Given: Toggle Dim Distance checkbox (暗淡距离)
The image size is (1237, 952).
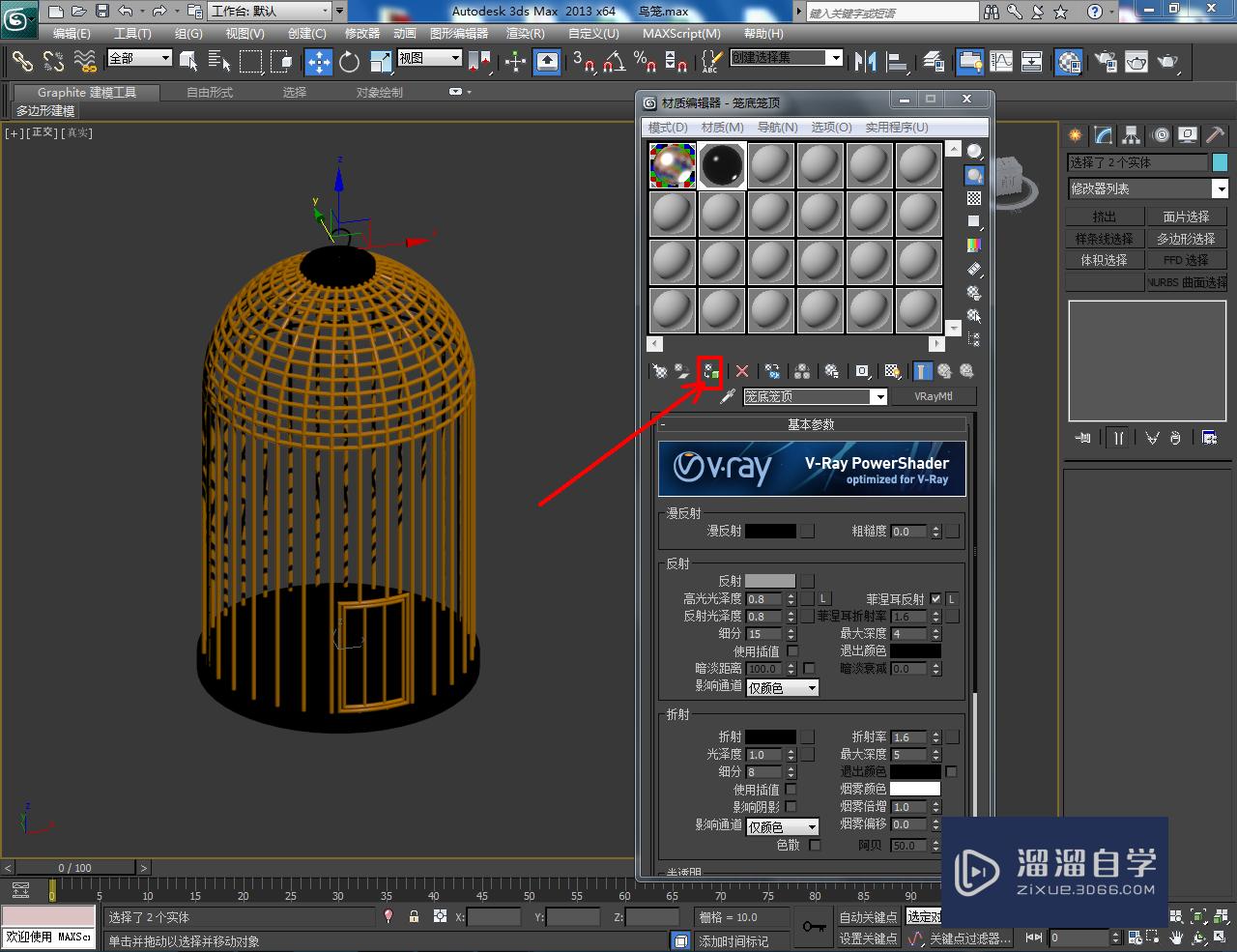Looking at the screenshot, I should tap(810, 669).
